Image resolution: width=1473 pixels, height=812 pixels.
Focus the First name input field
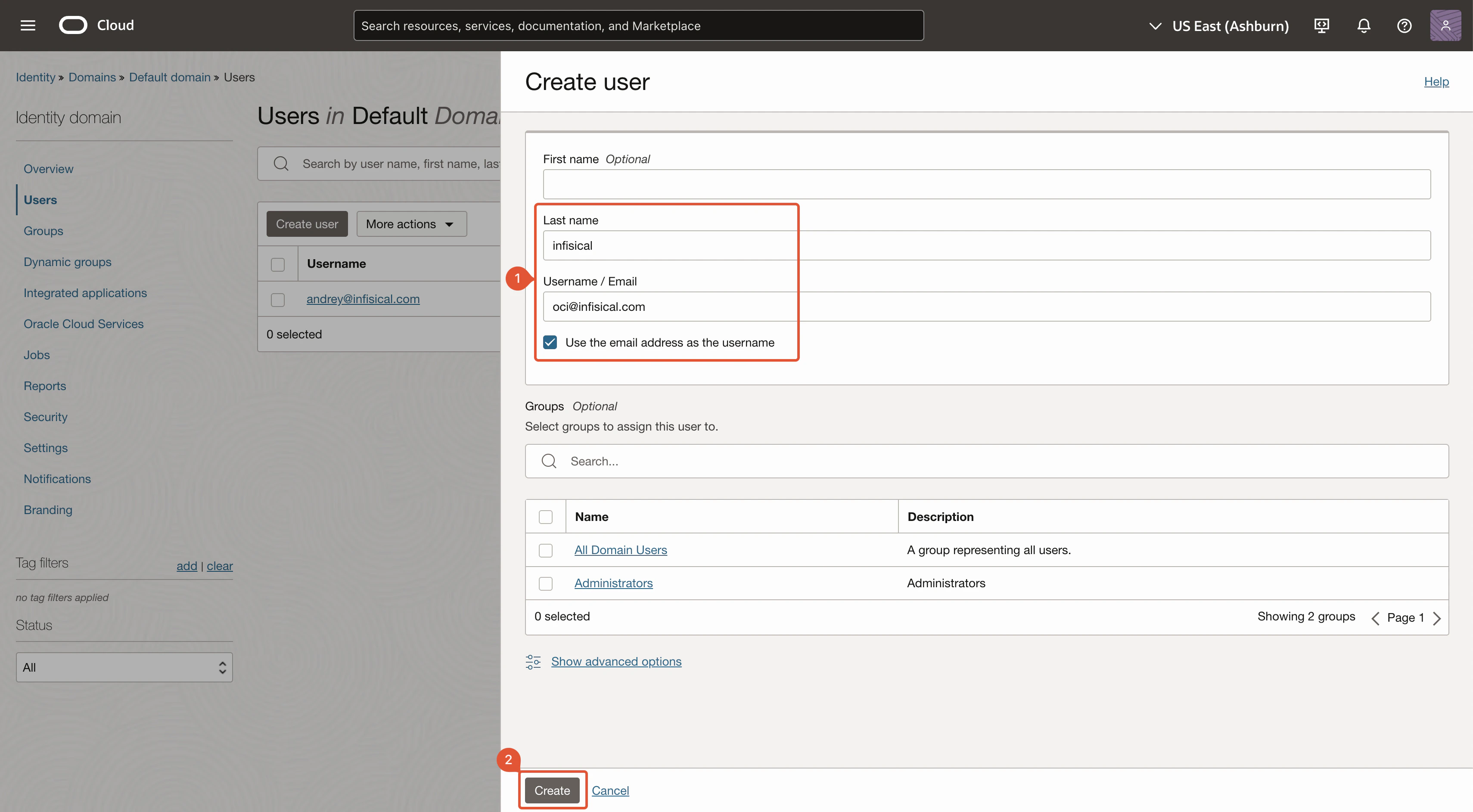986,185
